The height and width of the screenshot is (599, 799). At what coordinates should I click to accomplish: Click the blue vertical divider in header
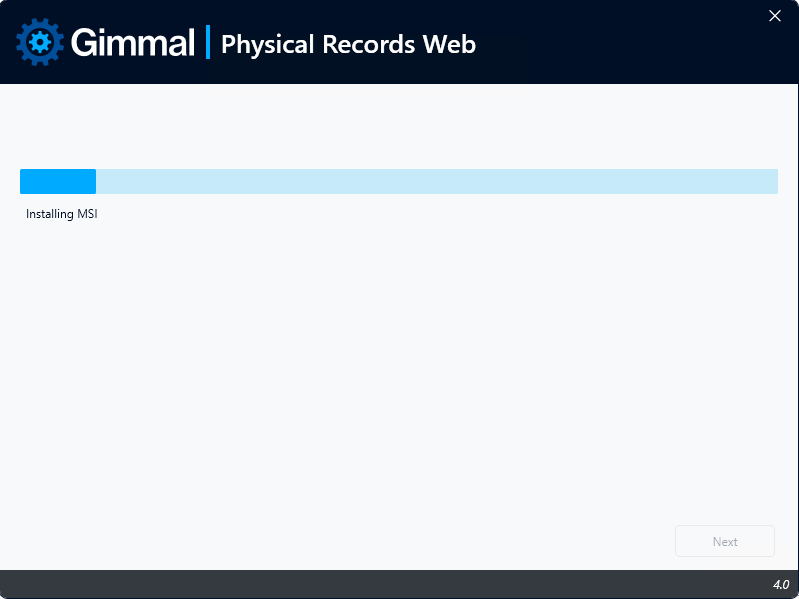click(208, 42)
